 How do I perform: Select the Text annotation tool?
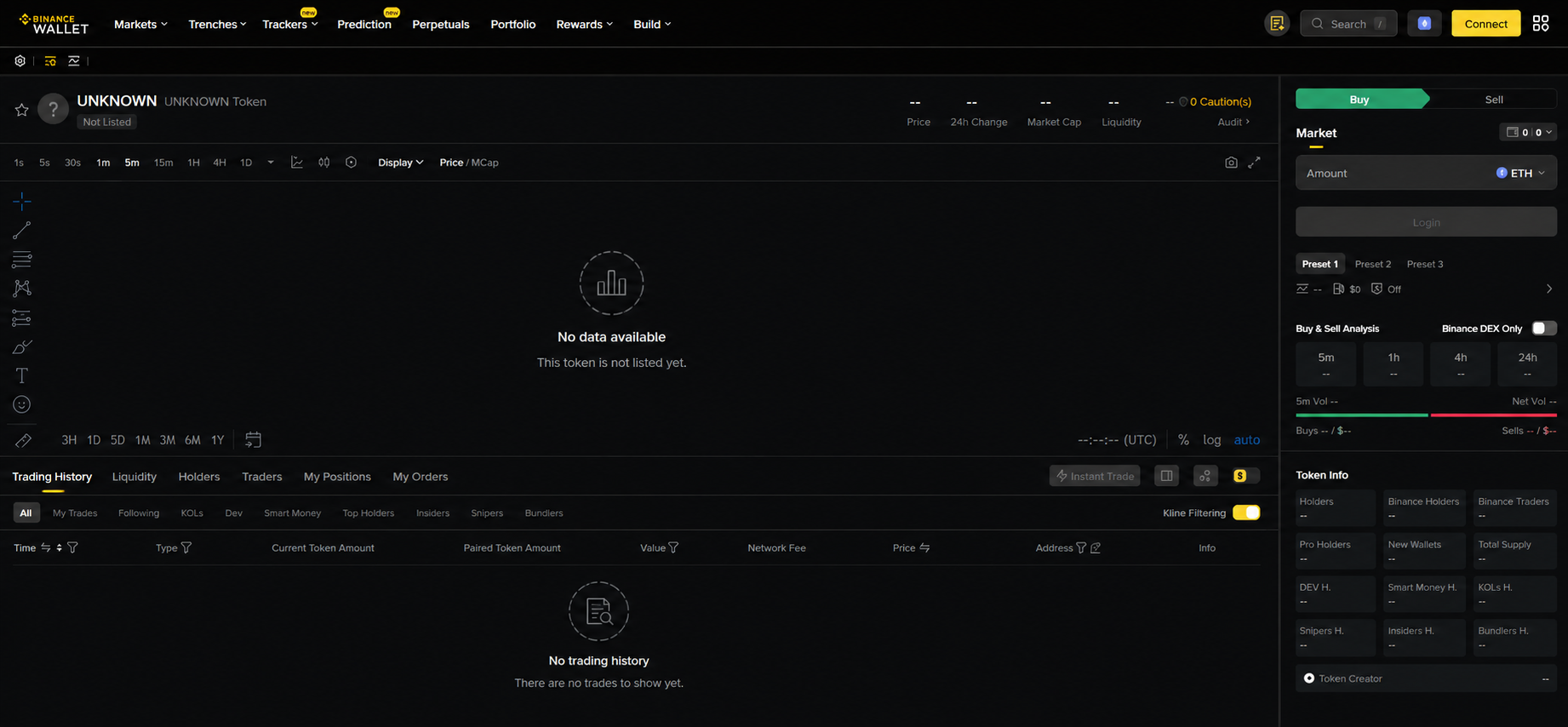[22, 375]
